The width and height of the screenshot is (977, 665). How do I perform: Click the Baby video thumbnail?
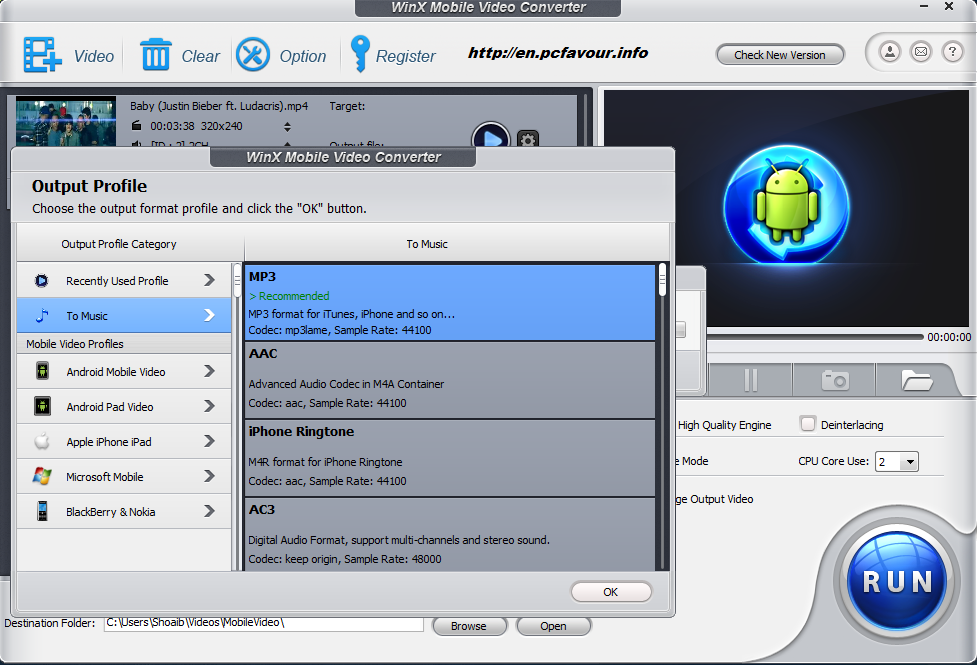65,122
